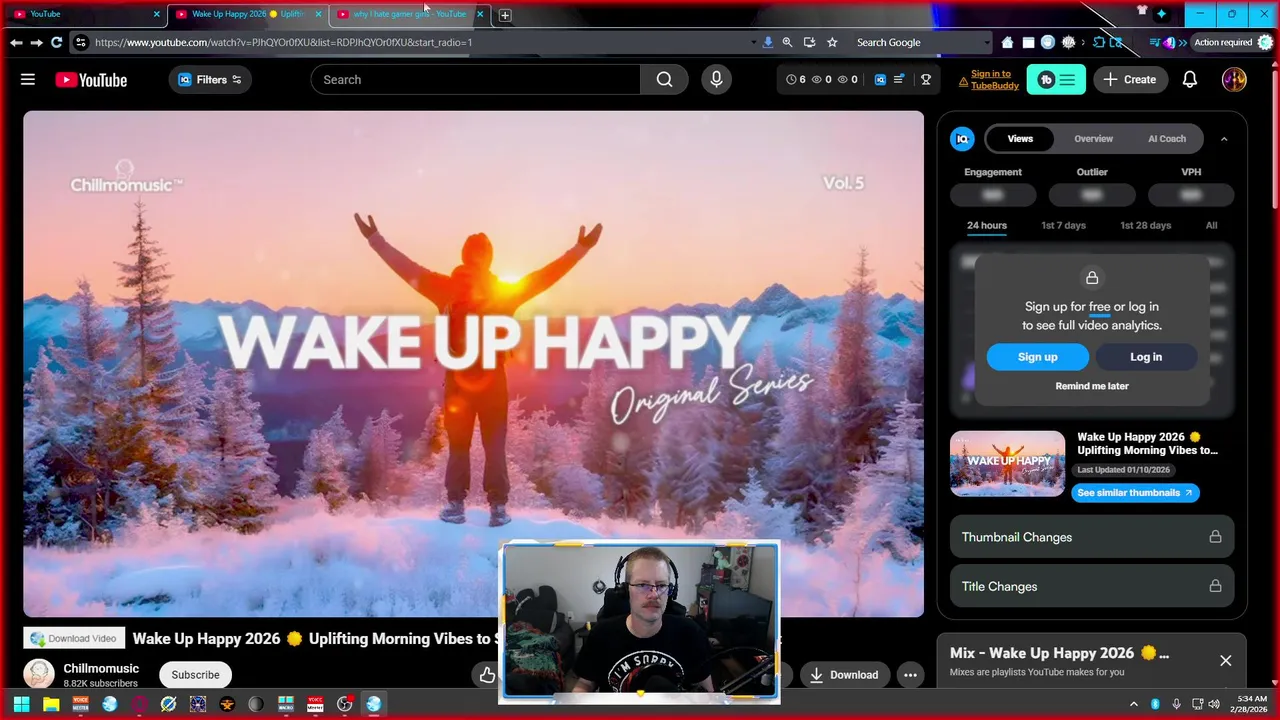Viewport: 1280px width, 720px height.
Task: Open the Chillmomusic channel name
Action: (x=101, y=668)
